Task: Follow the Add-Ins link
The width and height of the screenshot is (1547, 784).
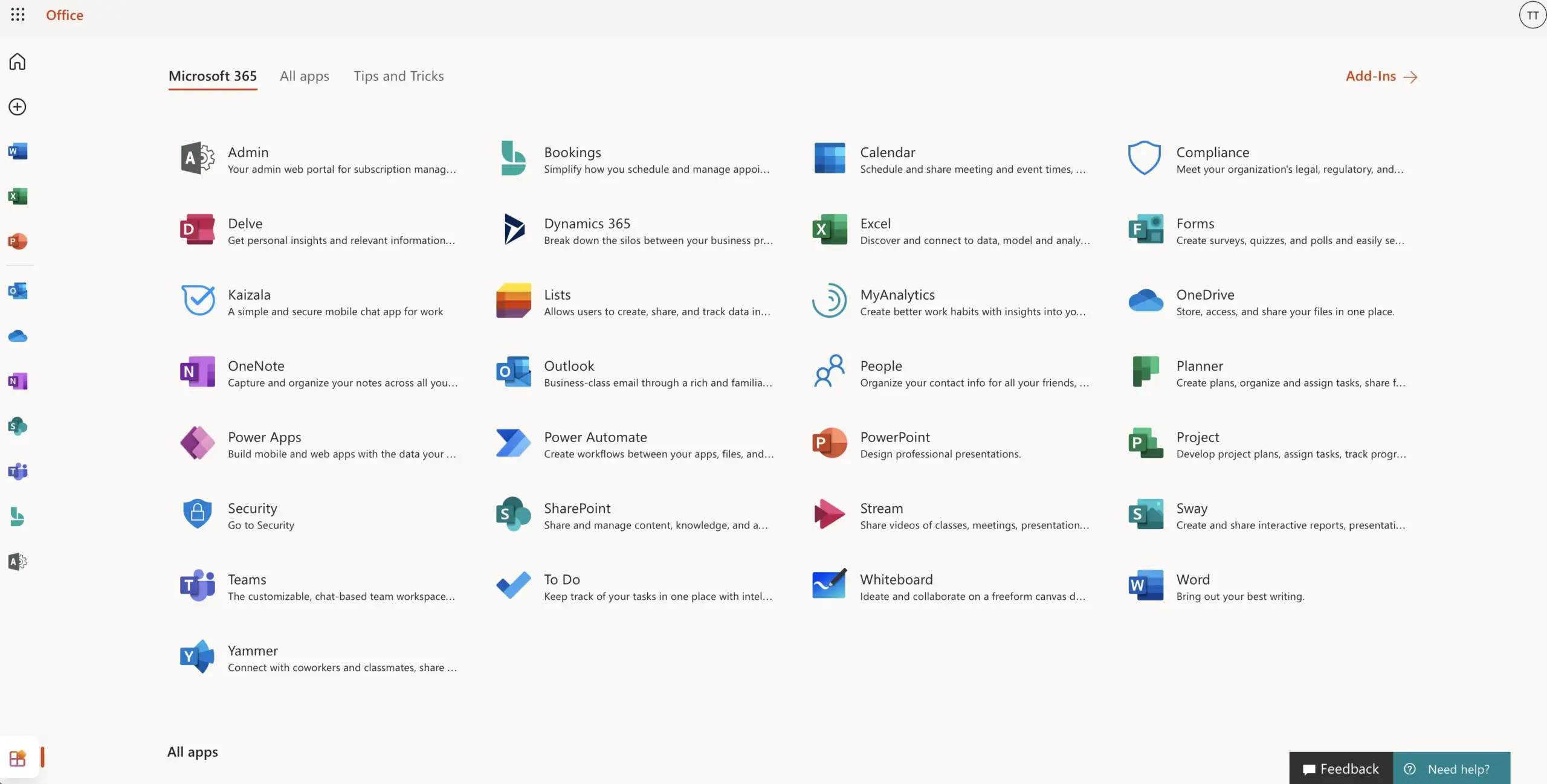Action: 1381,76
